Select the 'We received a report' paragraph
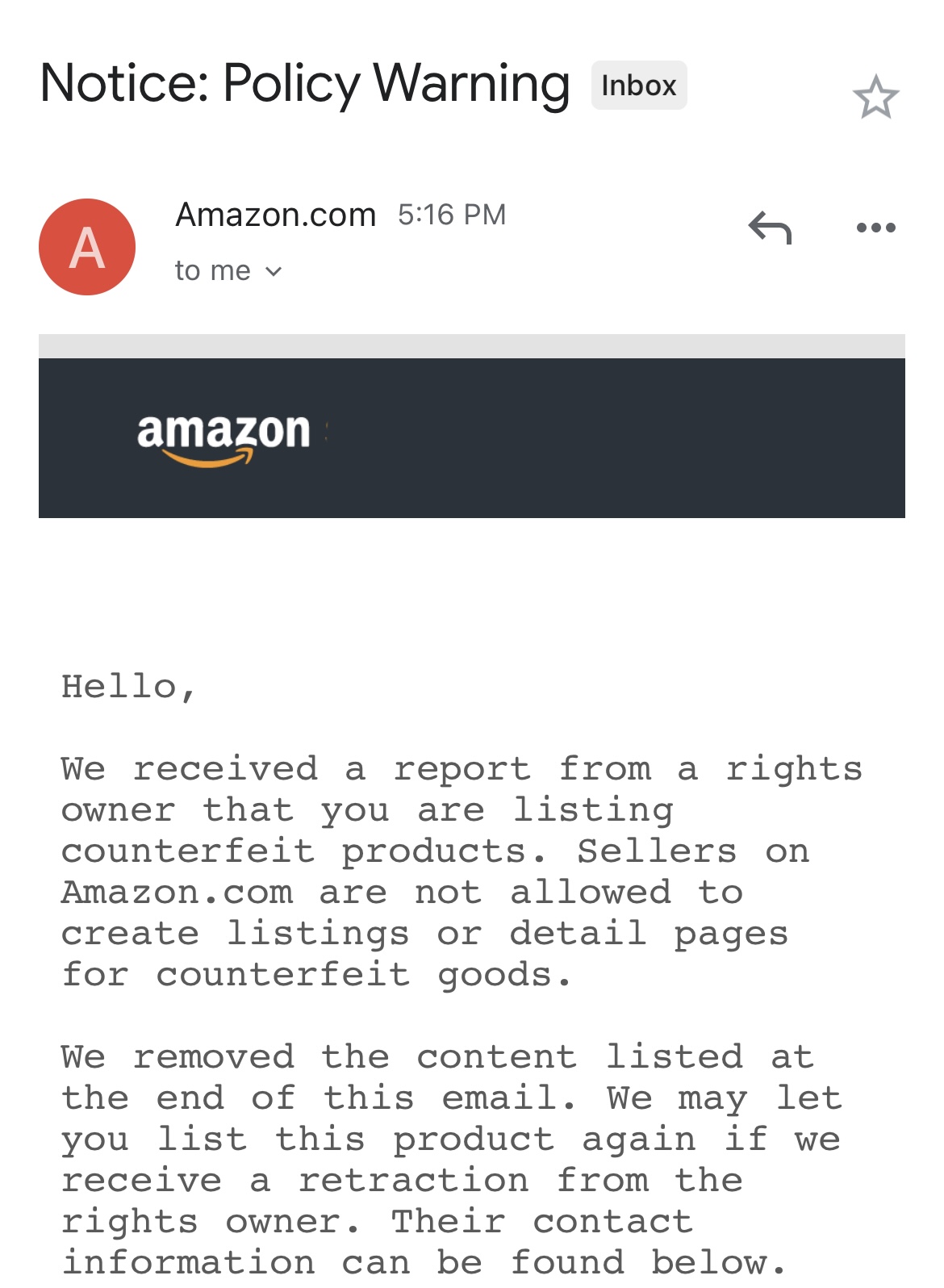This screenshot has width=944, height=1288. coord(462,872)
